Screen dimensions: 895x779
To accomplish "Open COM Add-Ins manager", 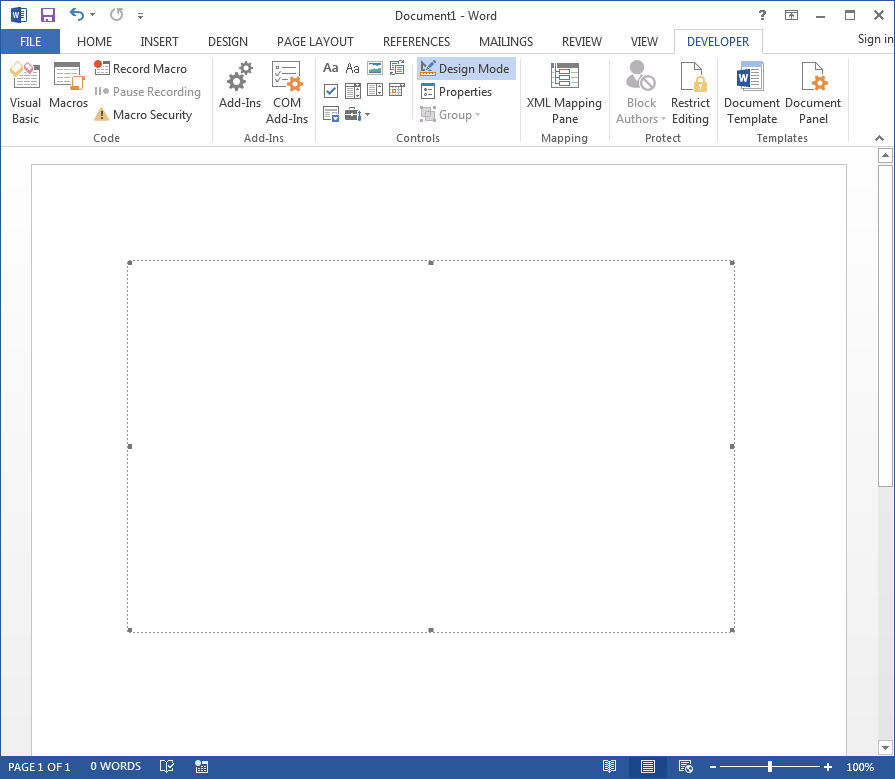I will [287, 93].
